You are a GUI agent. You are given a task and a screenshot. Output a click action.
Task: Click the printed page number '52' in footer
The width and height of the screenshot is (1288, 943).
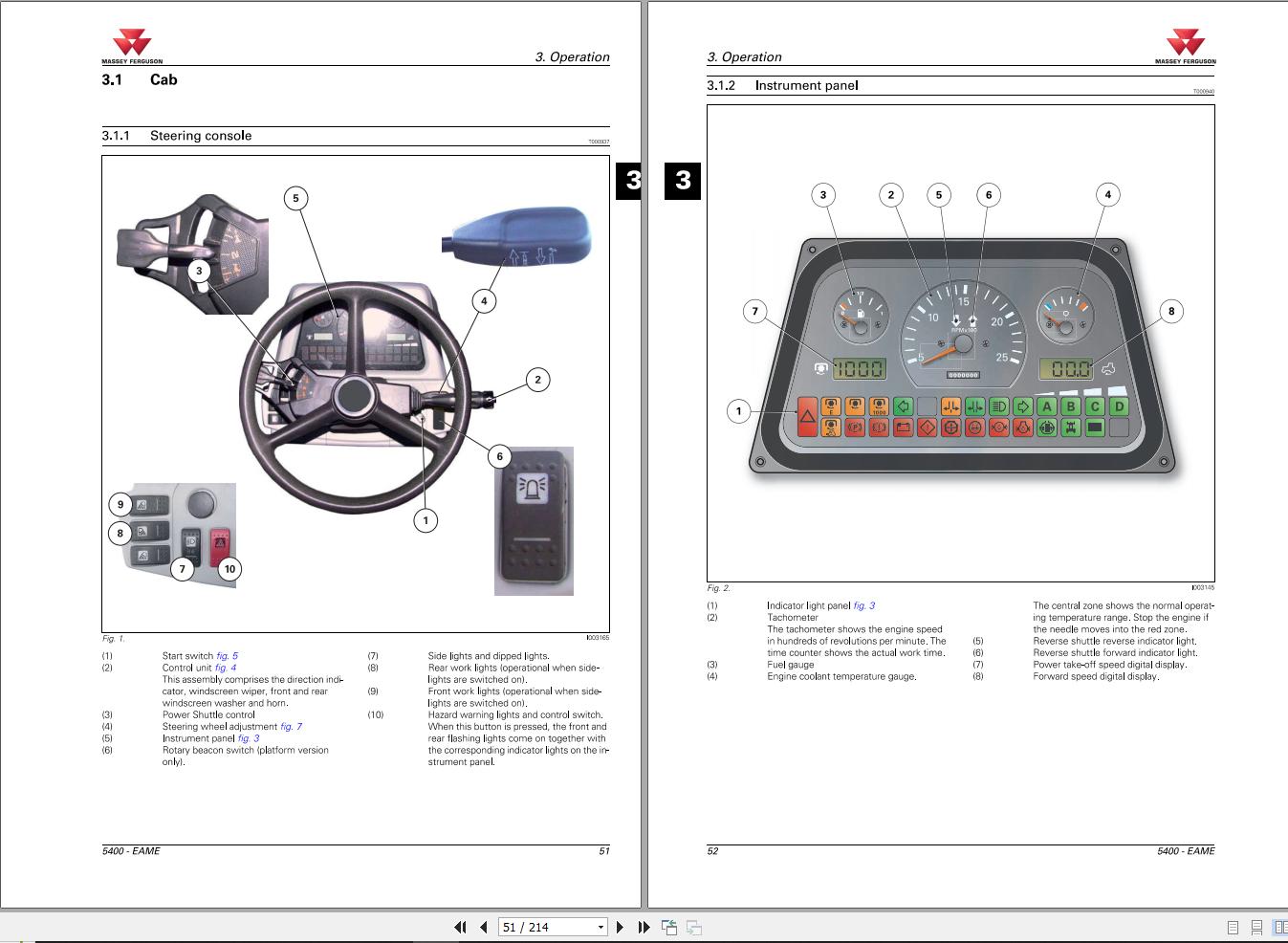click(712, 851)
